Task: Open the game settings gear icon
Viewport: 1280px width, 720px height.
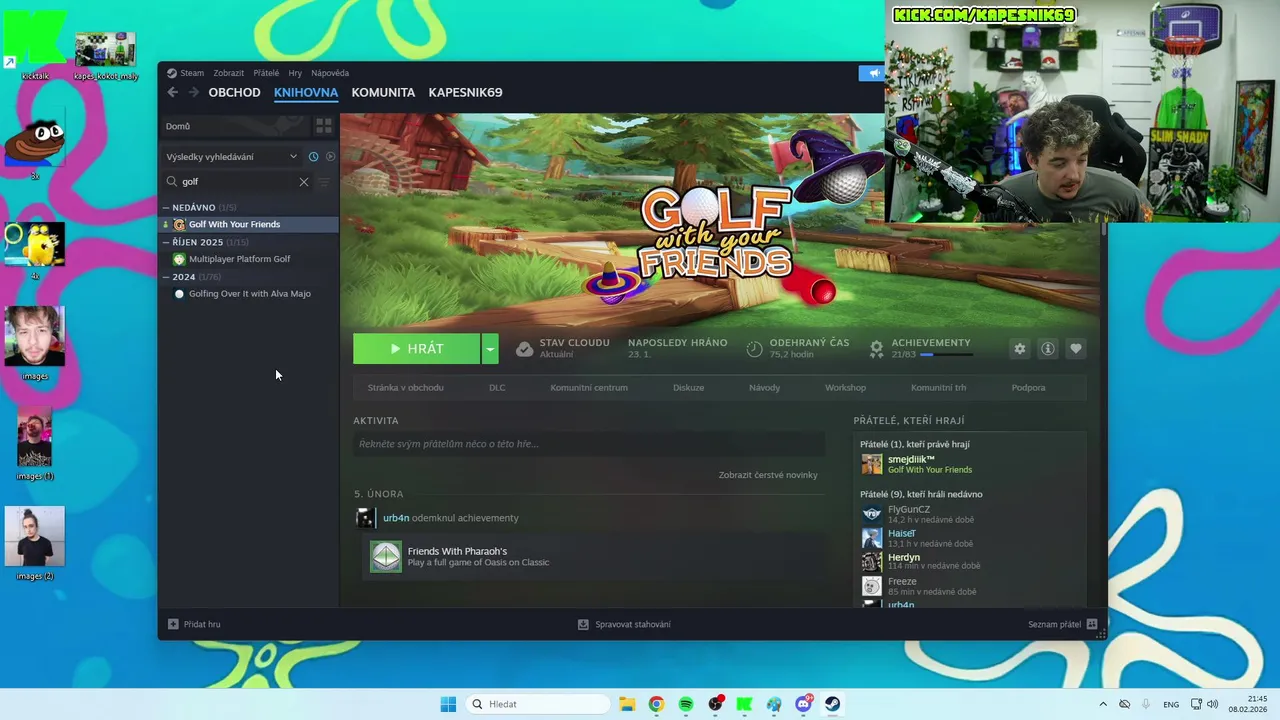Action: point(1019,348)
